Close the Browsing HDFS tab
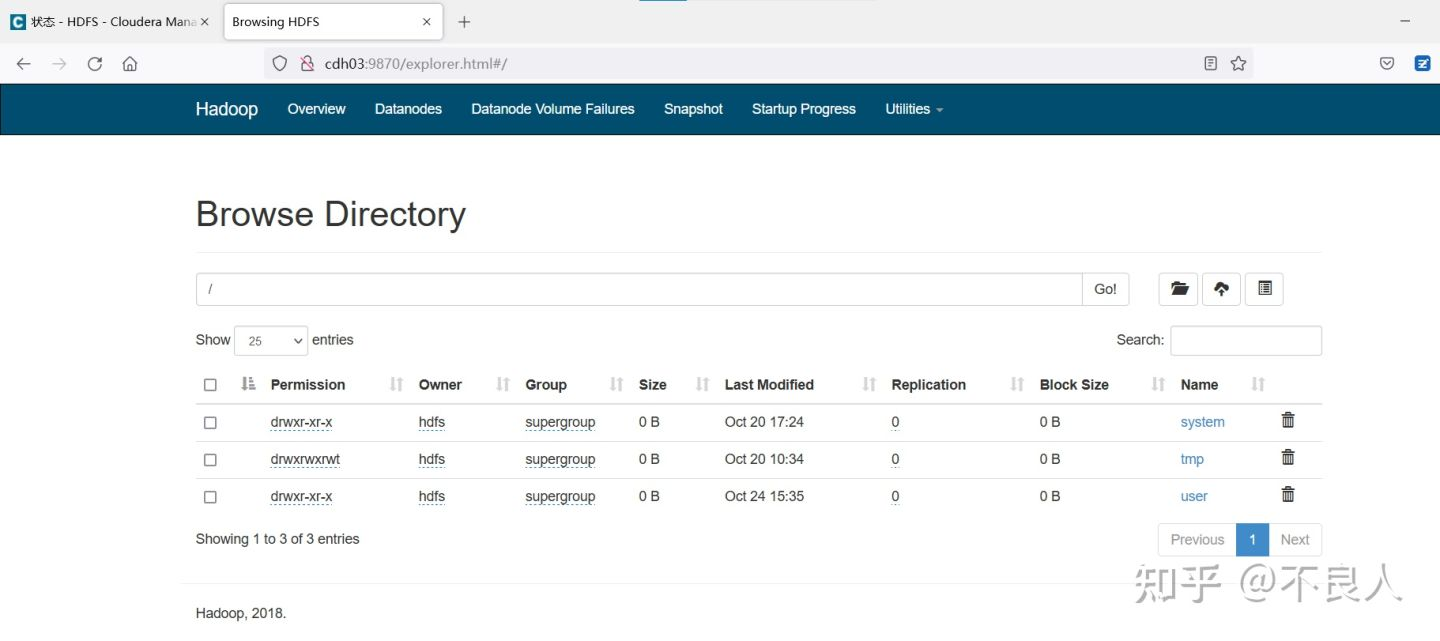The image size is (1440, 641). click(x=427, y=22)
